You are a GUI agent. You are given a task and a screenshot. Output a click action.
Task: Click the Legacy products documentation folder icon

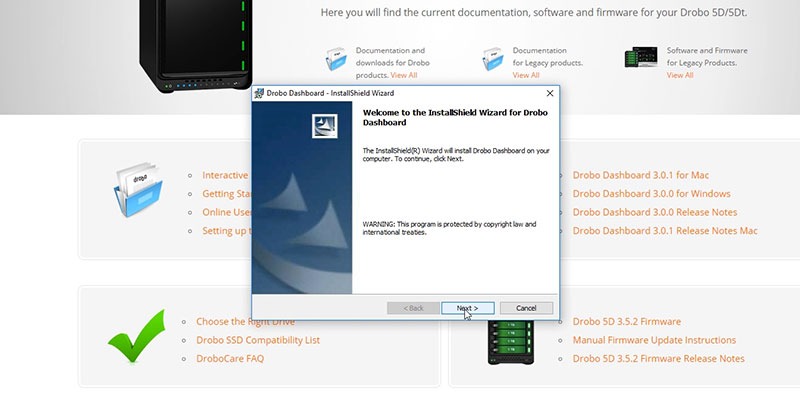click(493, 59)
